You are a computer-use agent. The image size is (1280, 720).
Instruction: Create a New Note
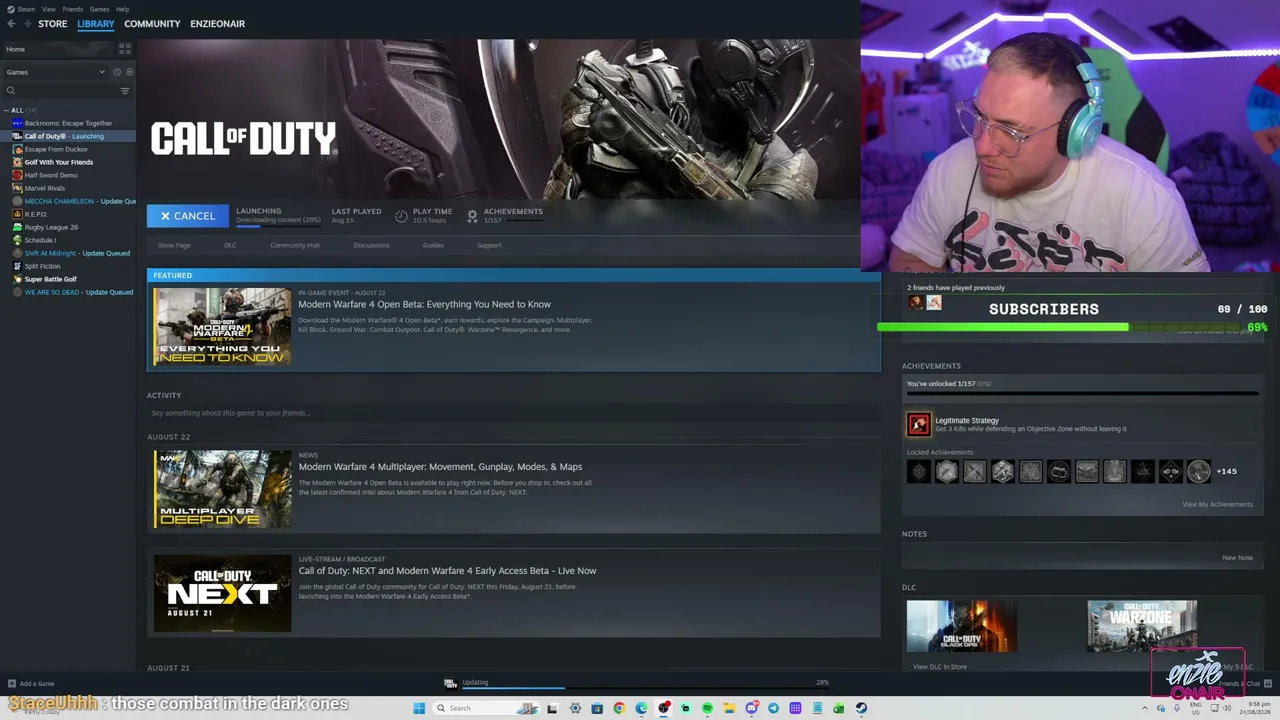coord(1237,558)
